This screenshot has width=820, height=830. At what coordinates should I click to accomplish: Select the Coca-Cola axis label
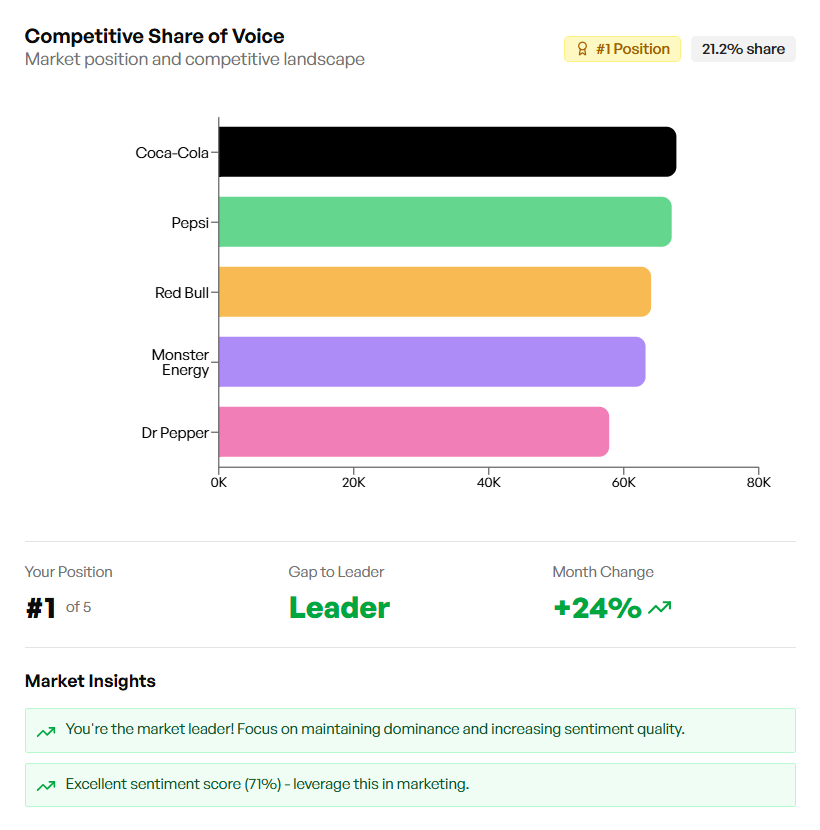(x=171, y=152)
